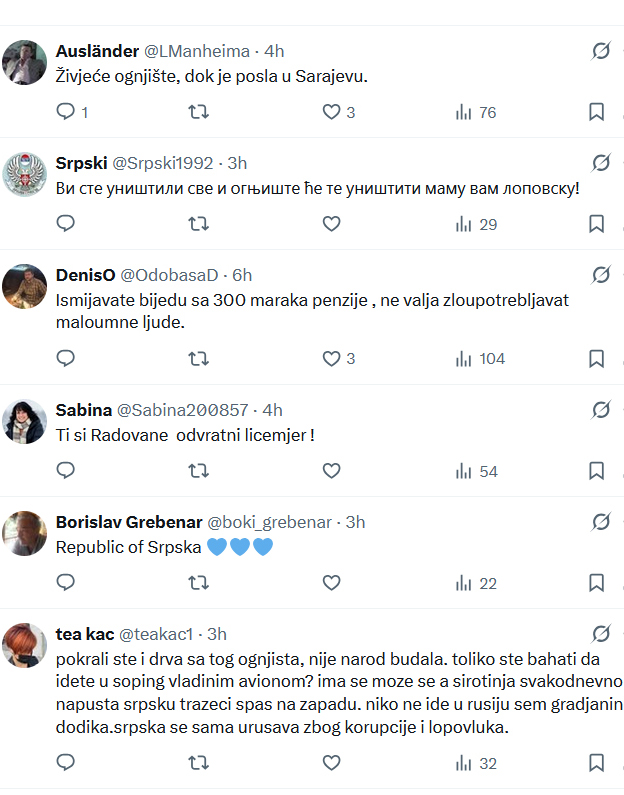Retweet the Srpski1992 tweet
This screenshot has width=624, height=795.
coord(199,224)
